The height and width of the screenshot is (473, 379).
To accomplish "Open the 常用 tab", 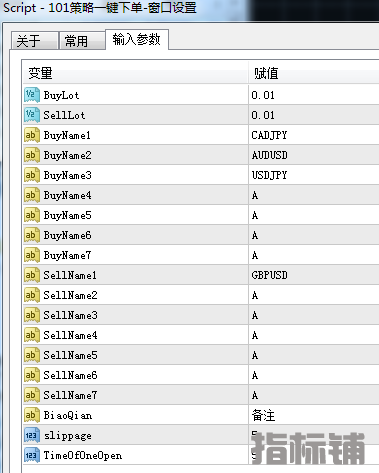I will pyautogui.click(x=82, y=41).
